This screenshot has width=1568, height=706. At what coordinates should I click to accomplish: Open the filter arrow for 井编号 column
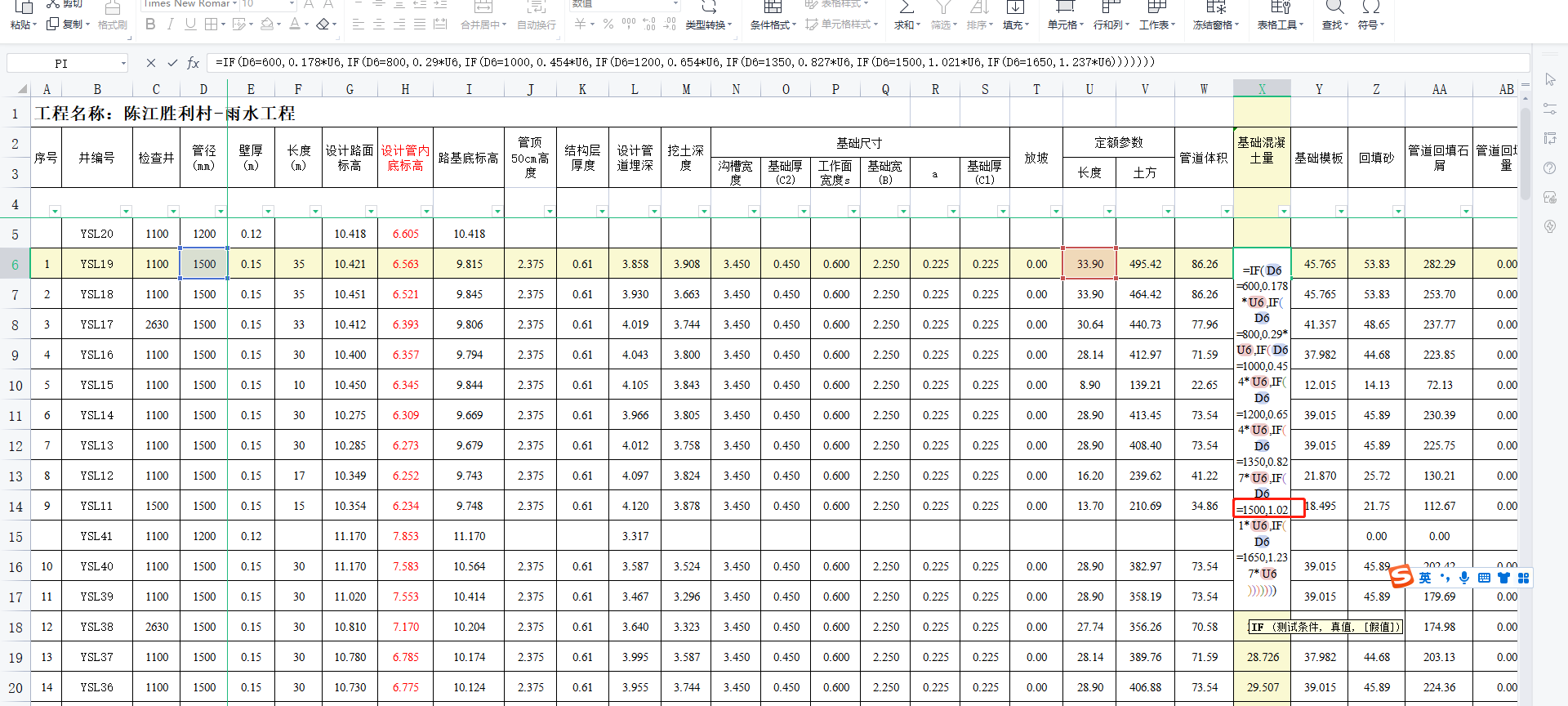click(x=125, y=211)
